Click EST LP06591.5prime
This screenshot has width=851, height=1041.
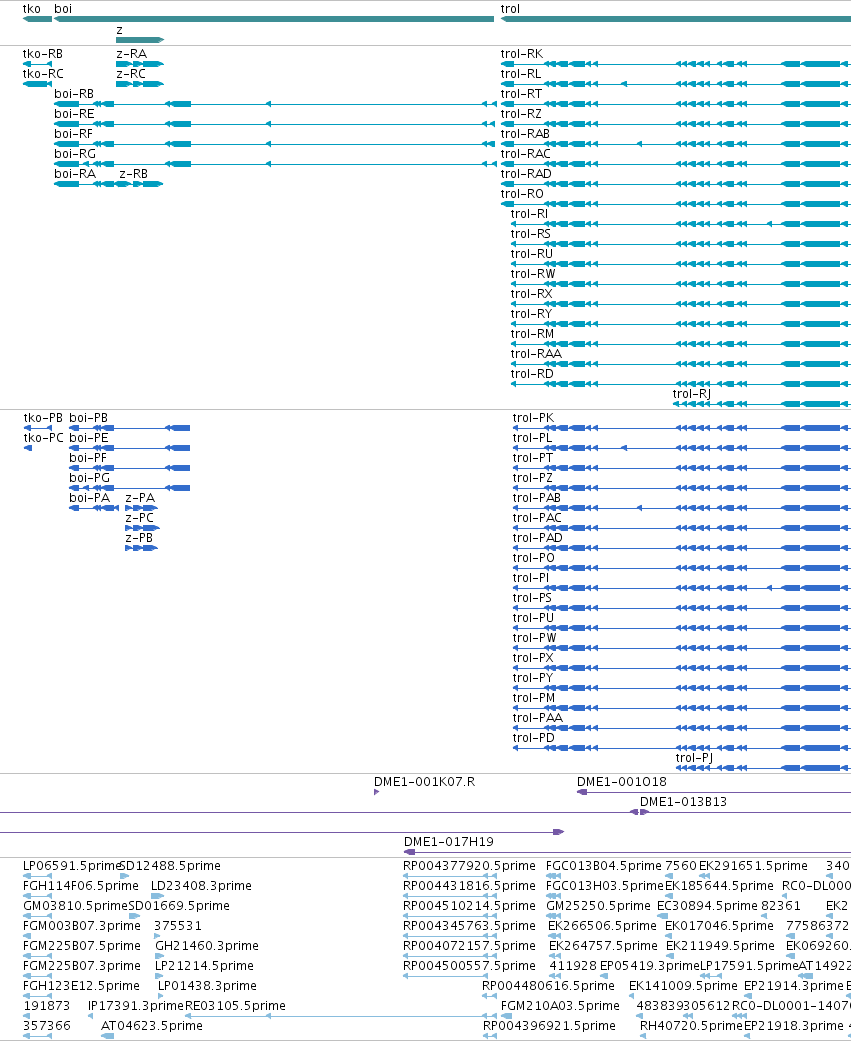pyautogui.click(x=72, y=866)
